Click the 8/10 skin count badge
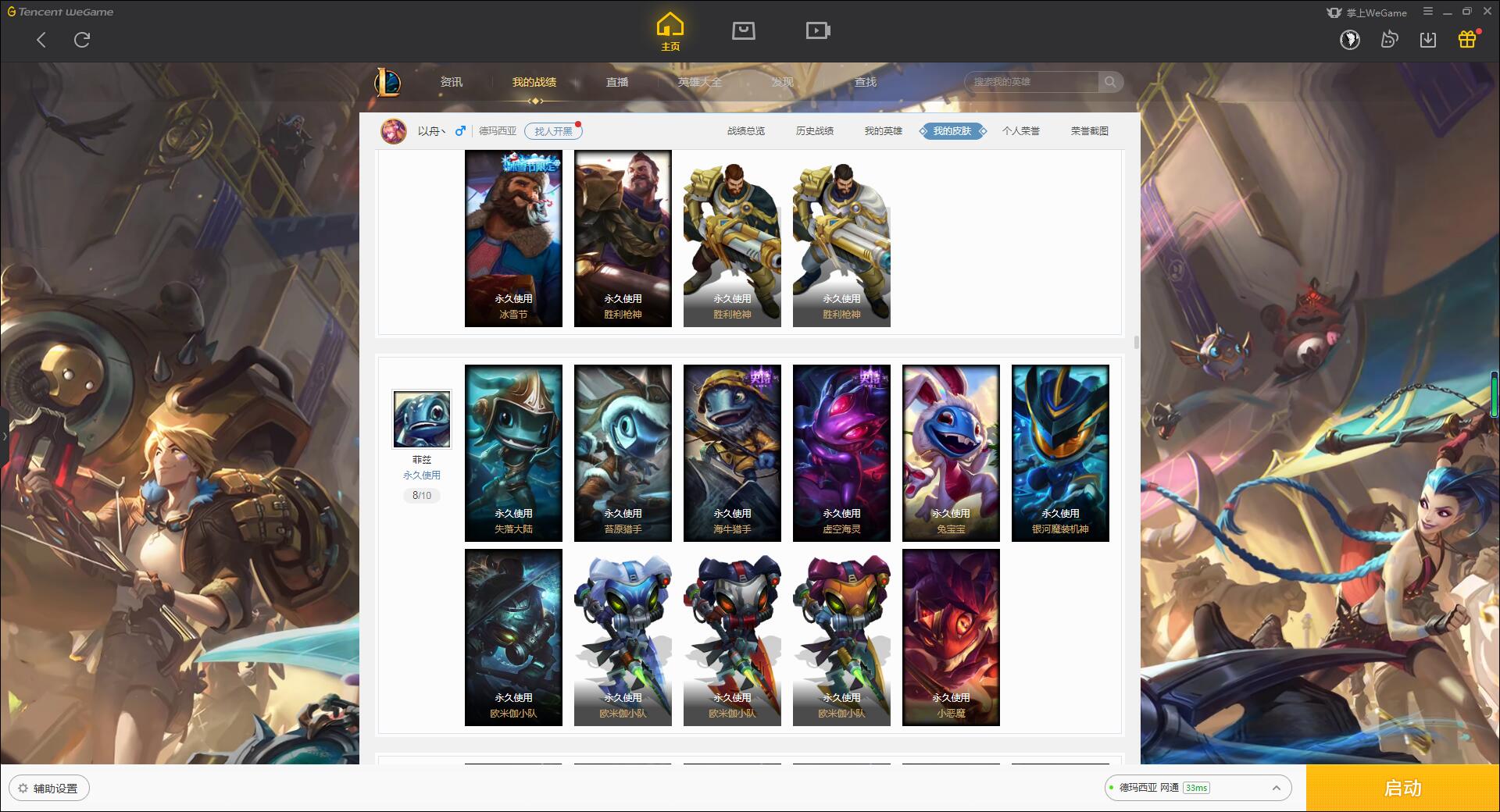This screenshot has height=812, width=1500. (x=422, y=495)
